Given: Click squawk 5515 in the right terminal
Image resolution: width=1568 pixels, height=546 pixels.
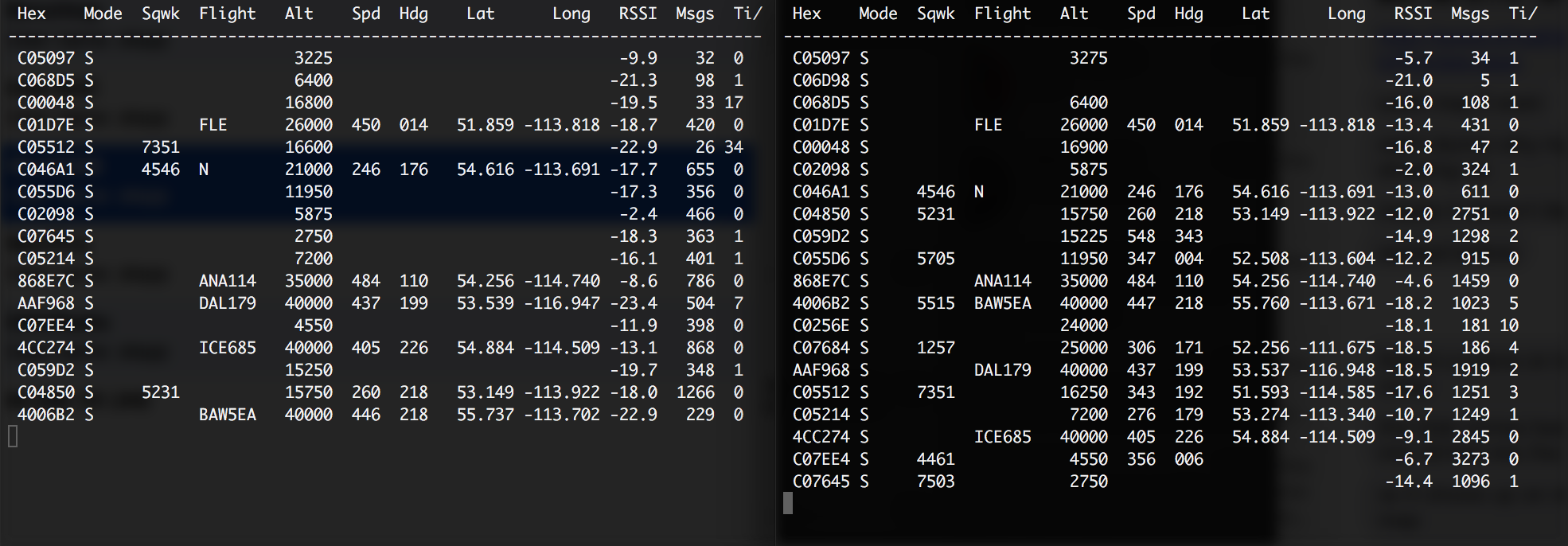Looking at the screenshot, I should 936,303.
